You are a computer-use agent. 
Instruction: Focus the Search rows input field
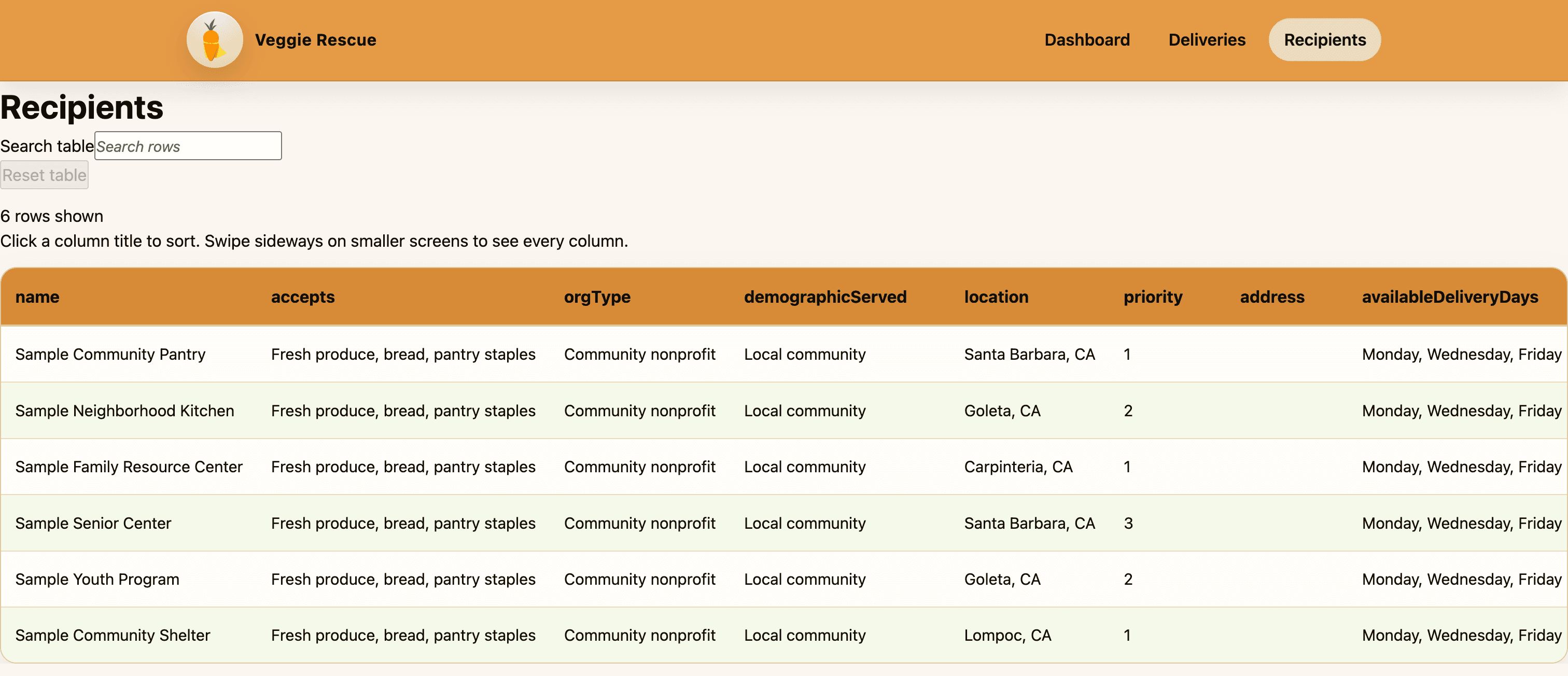click(x=188, y=146)
